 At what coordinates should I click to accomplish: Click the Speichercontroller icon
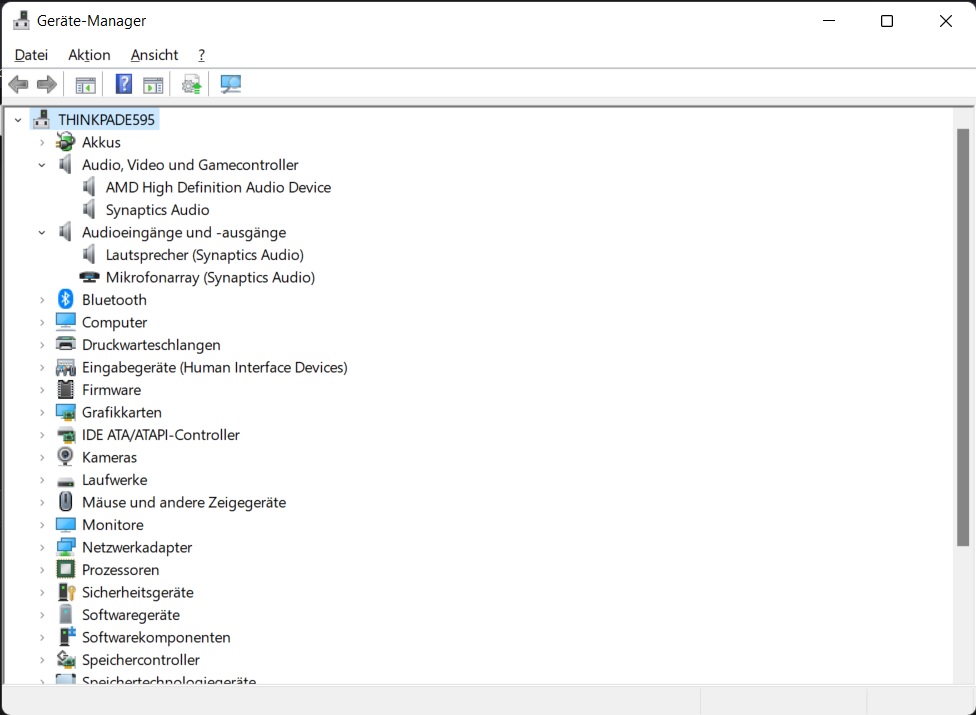coord(65,659)
